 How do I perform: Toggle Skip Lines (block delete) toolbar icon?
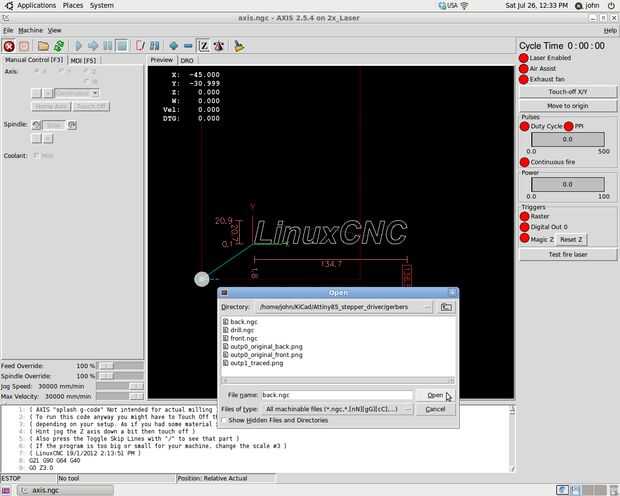[140, 46]
